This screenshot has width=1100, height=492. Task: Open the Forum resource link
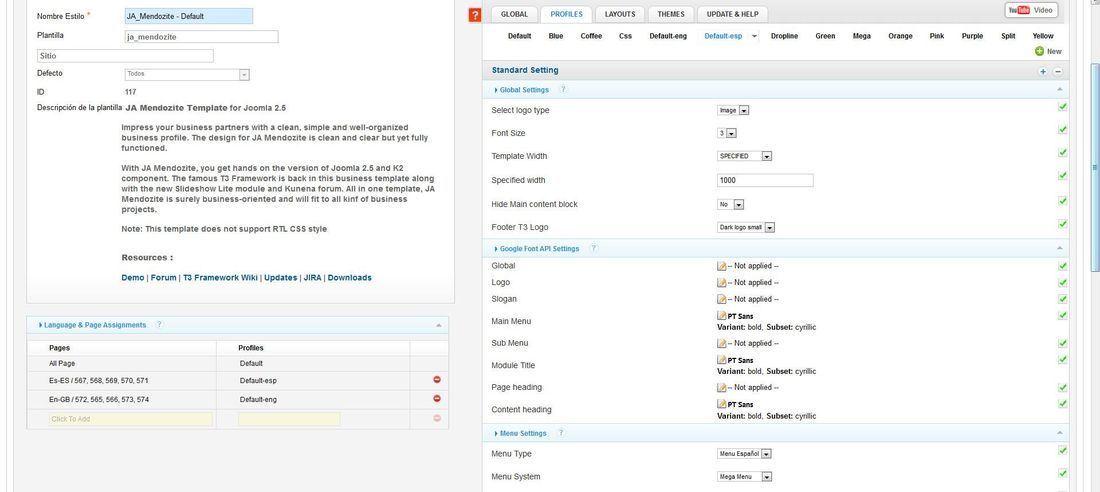coord(163,278)
